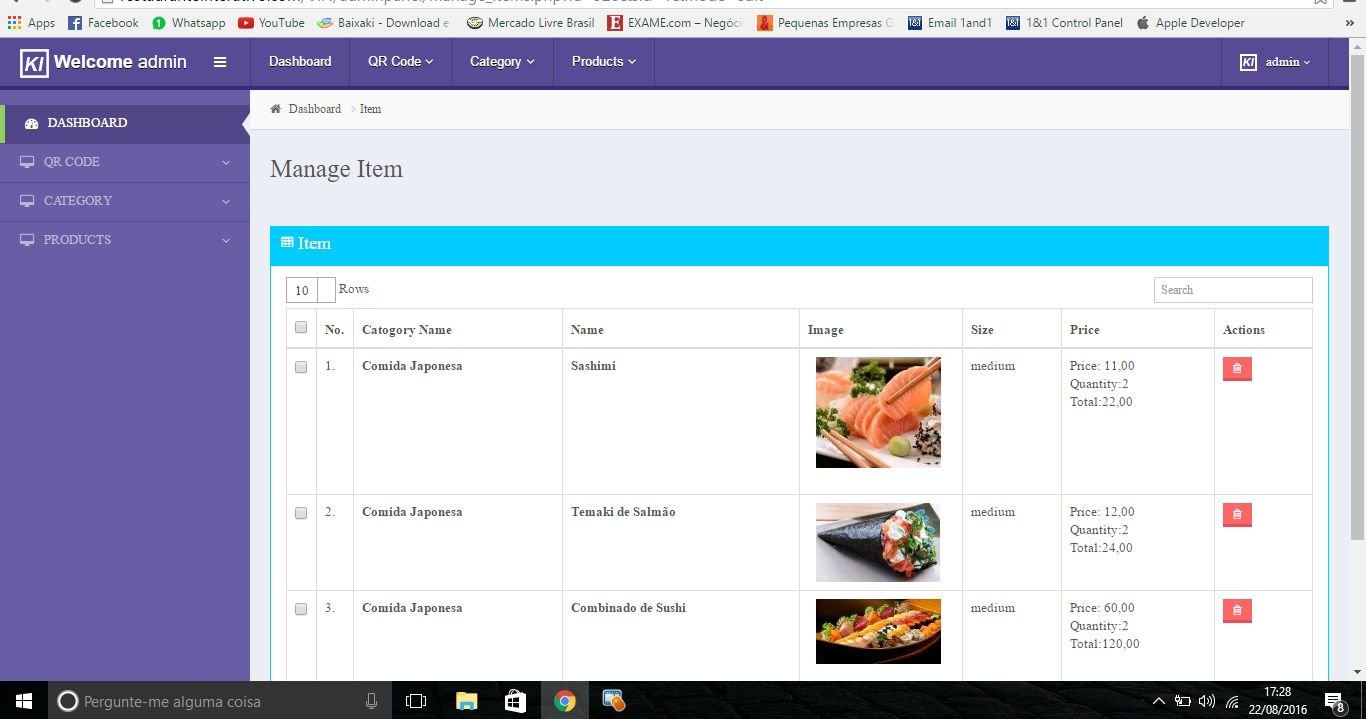Click the home icon in breadcrumb
Image resolution: width=1366 pixels, height=719 pixels.
coord(276,108)
